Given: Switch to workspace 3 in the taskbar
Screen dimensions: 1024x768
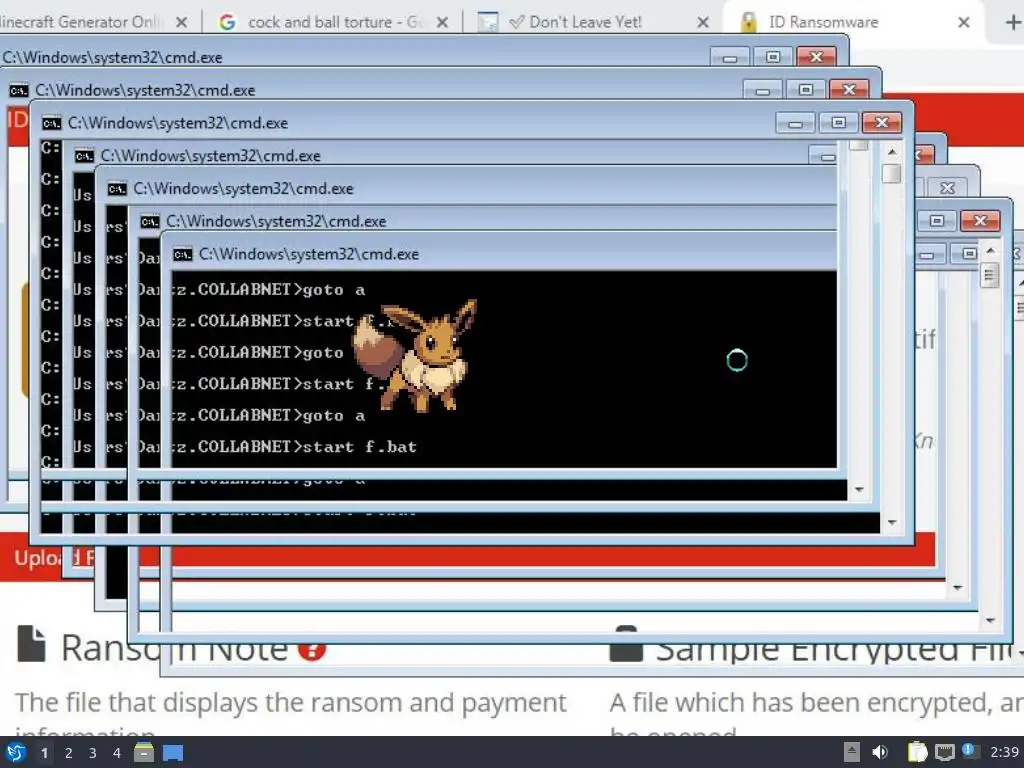Looking at the screenshot, I should [92, 753].
